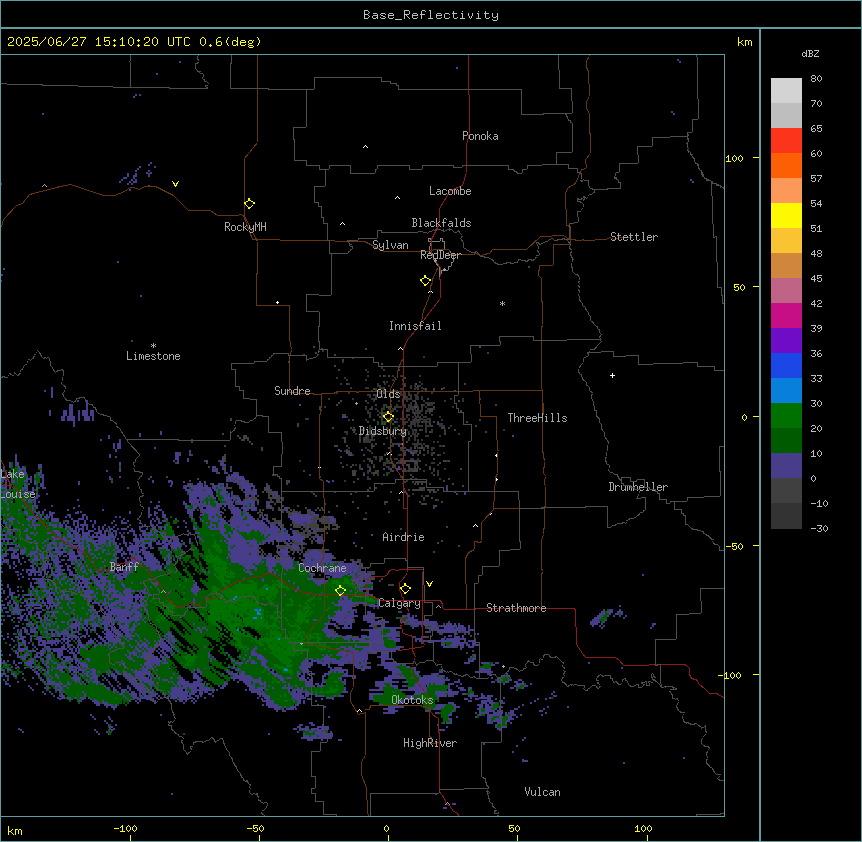Select the Strathmore label
This screenshot has height=842, width=862.
[x=516, y=608]
